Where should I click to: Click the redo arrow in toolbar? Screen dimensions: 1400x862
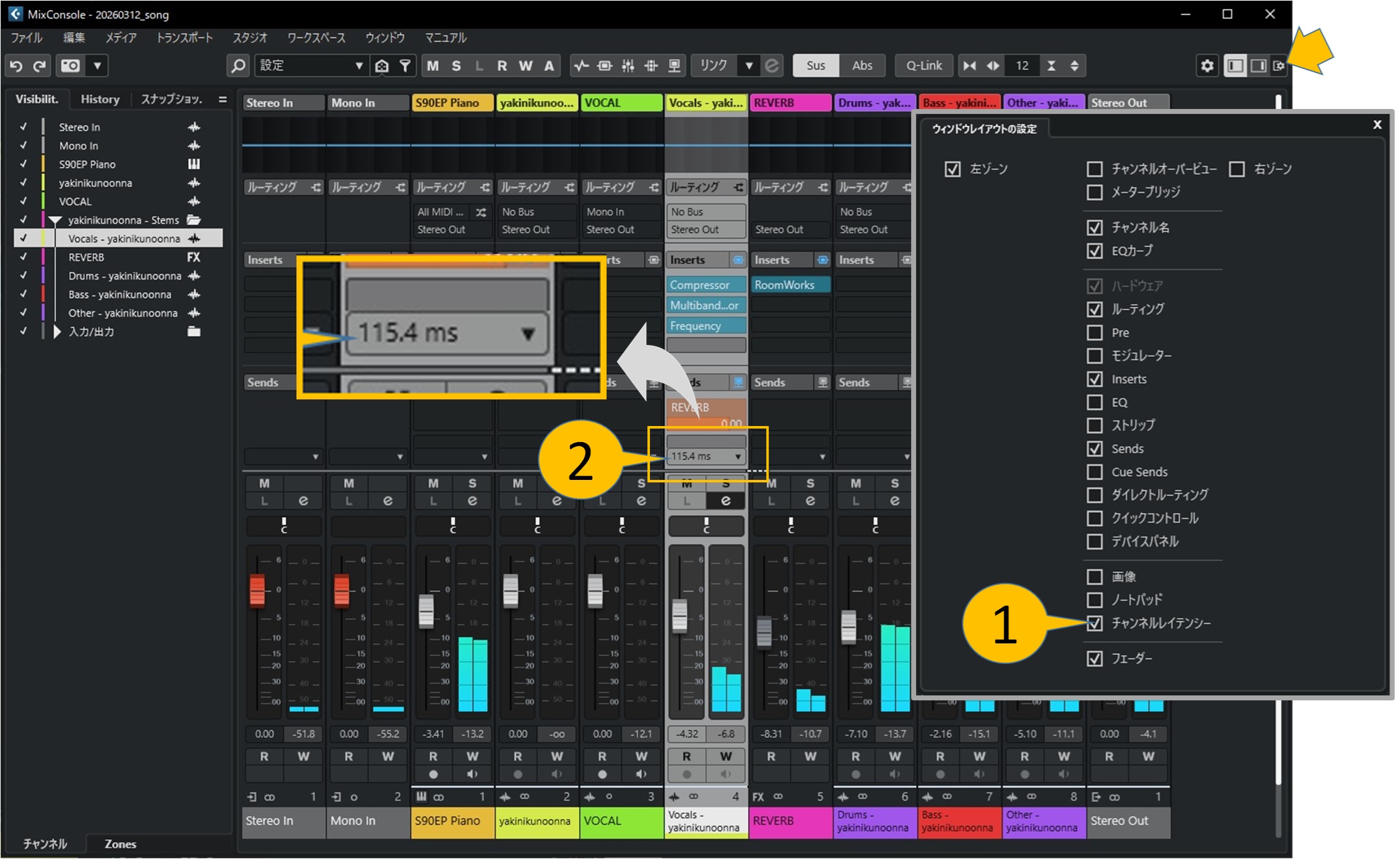[40, 66]
